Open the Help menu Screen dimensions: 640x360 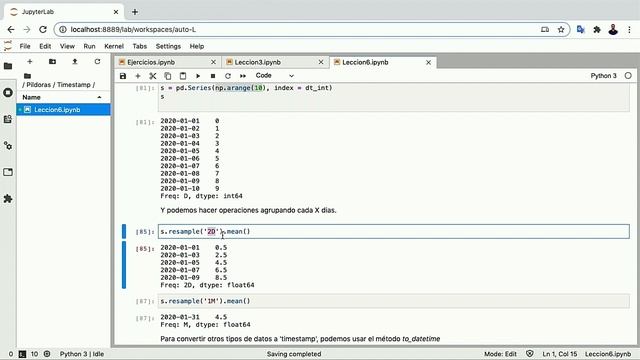pos(197,46)
